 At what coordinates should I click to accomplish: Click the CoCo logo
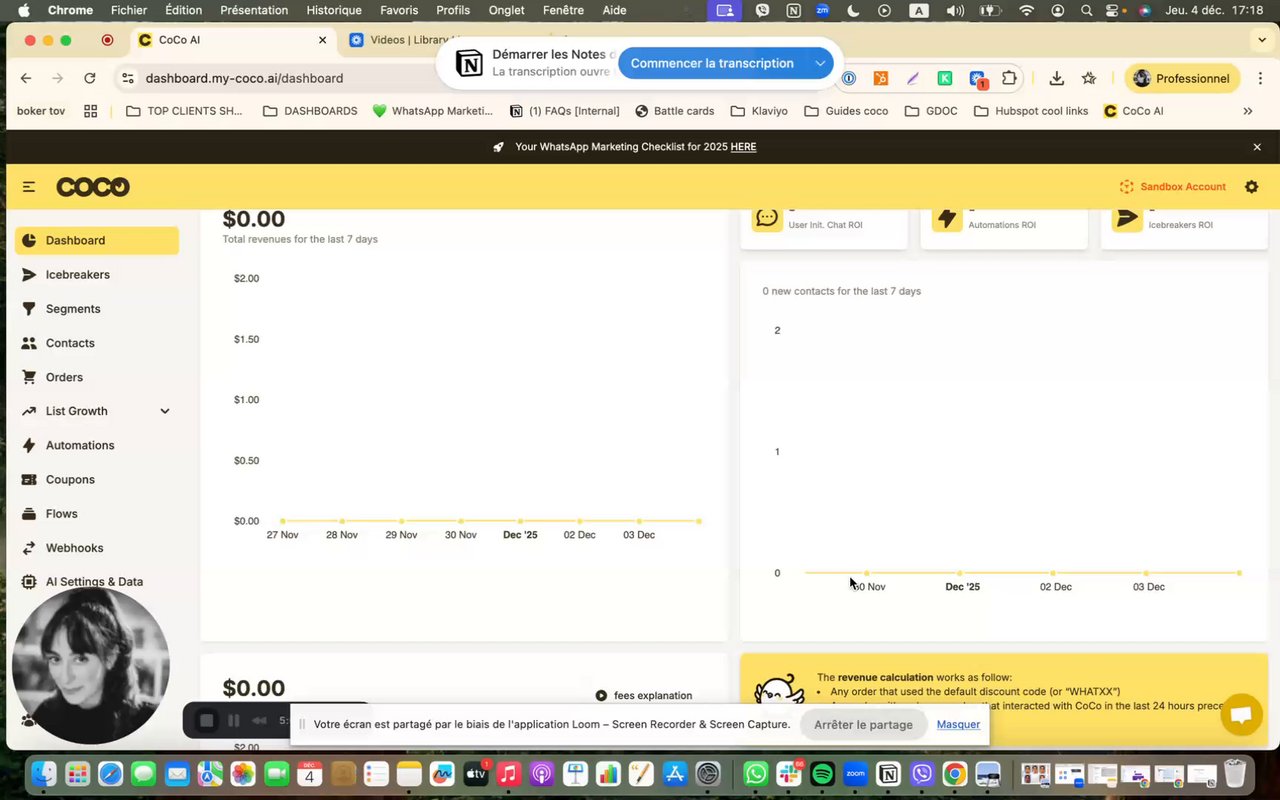tap(93, 187)
